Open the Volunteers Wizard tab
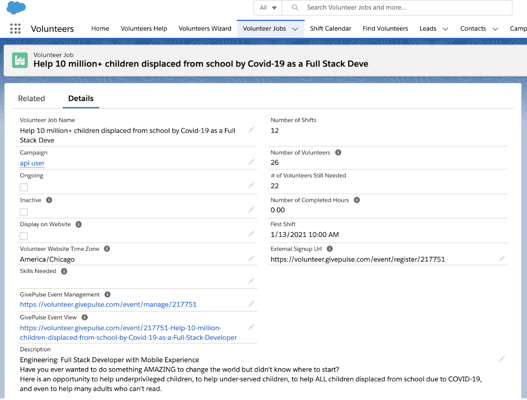527x400 pixels. point(205,29)
